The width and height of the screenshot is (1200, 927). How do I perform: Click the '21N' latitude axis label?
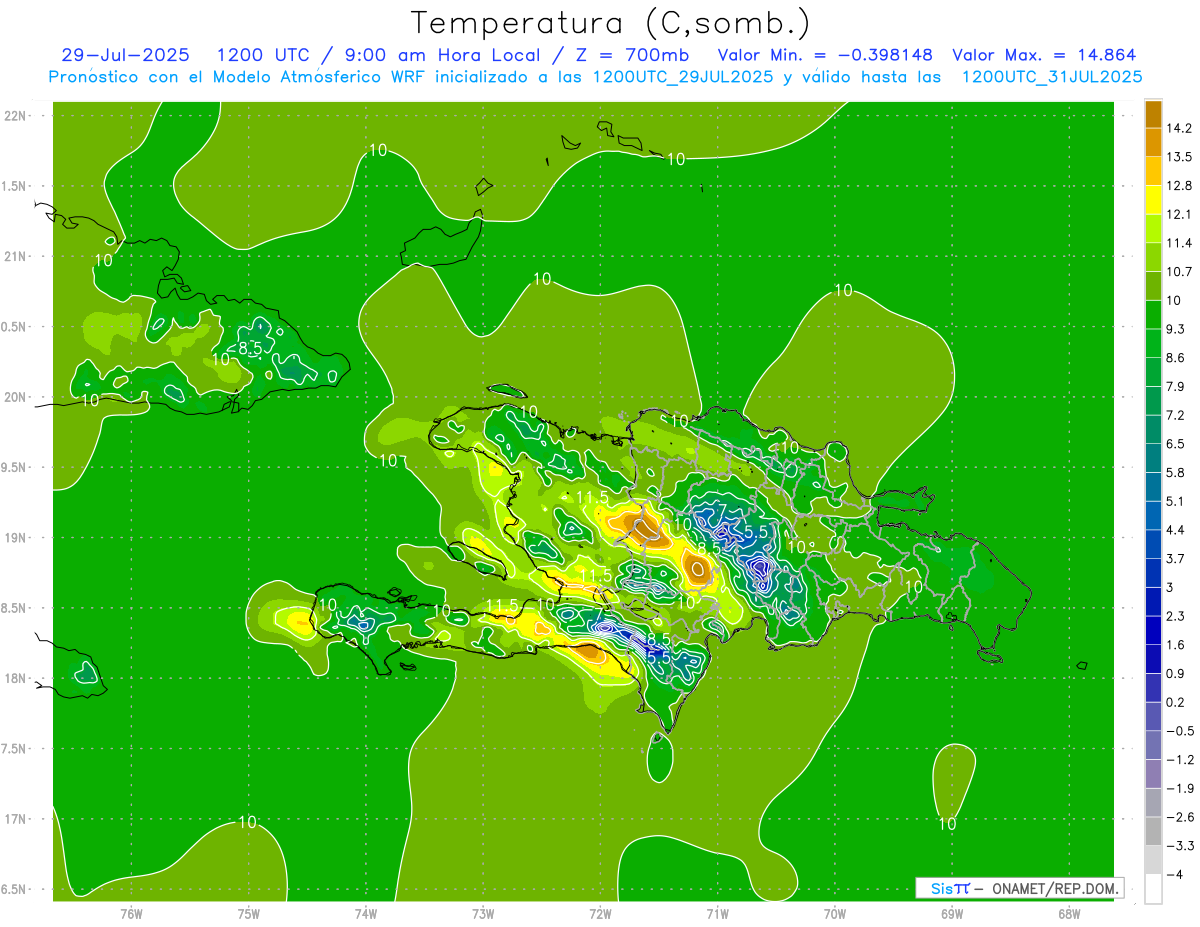pyautogui.click(x=16, y=257)
